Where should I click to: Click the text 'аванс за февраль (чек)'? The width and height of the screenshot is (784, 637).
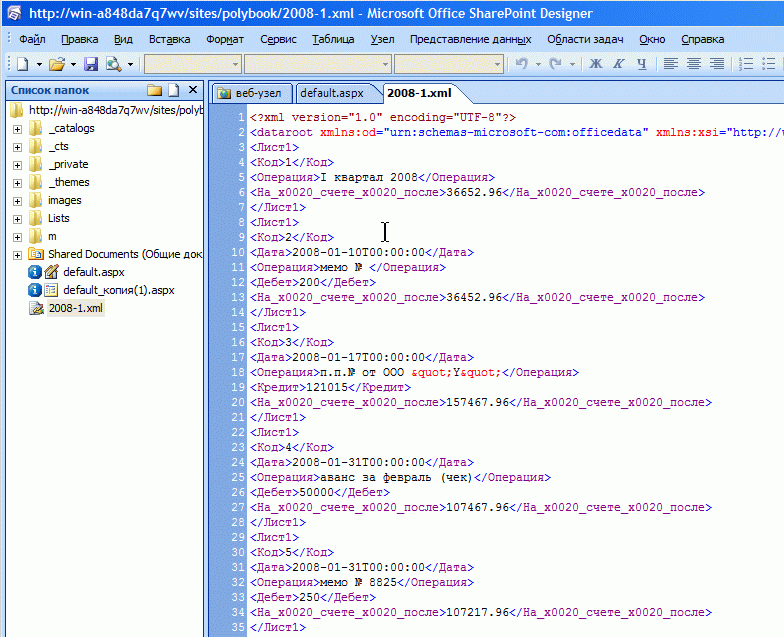[x=396, y=477]
